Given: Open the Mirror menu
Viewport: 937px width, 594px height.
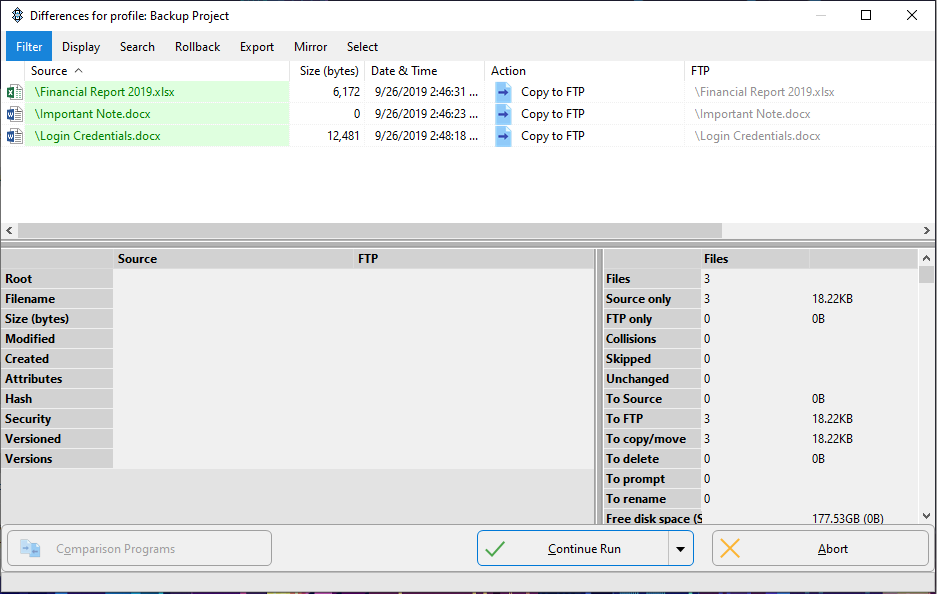Looking at the screenshot, I should 310,47.
